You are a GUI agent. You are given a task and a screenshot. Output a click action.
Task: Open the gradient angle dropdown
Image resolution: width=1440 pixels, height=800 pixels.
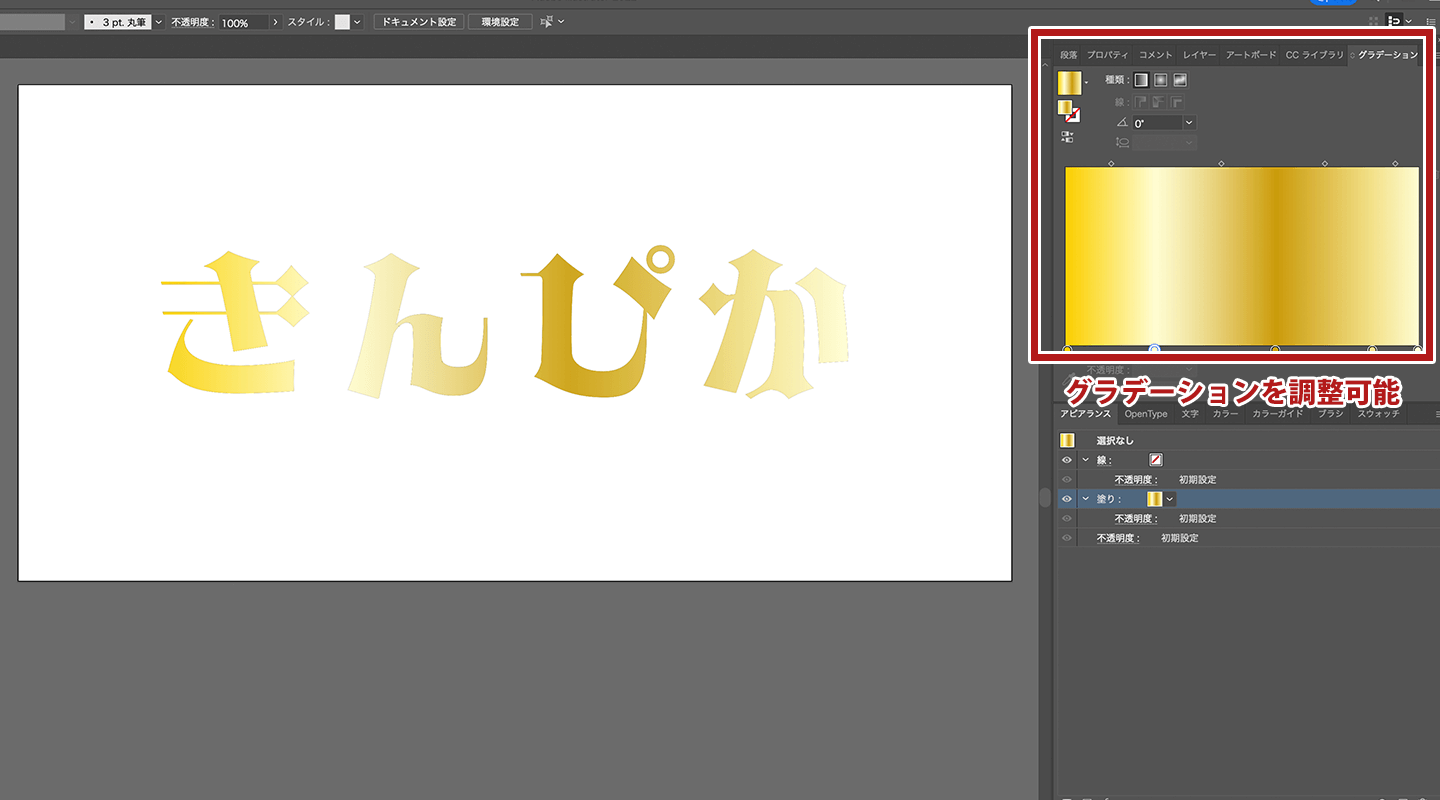[1189, 123]
